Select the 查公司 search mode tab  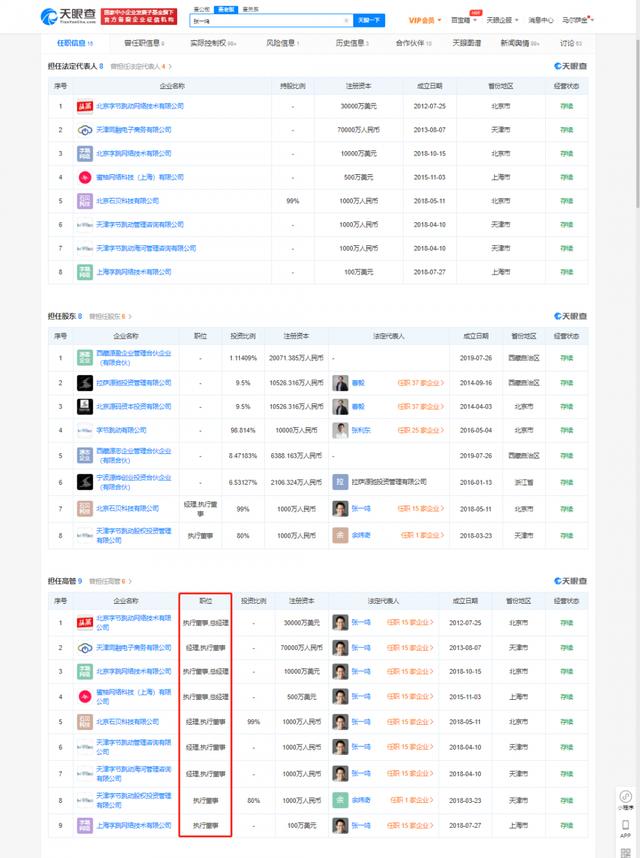pyautogui.click(x=201, y=9)
